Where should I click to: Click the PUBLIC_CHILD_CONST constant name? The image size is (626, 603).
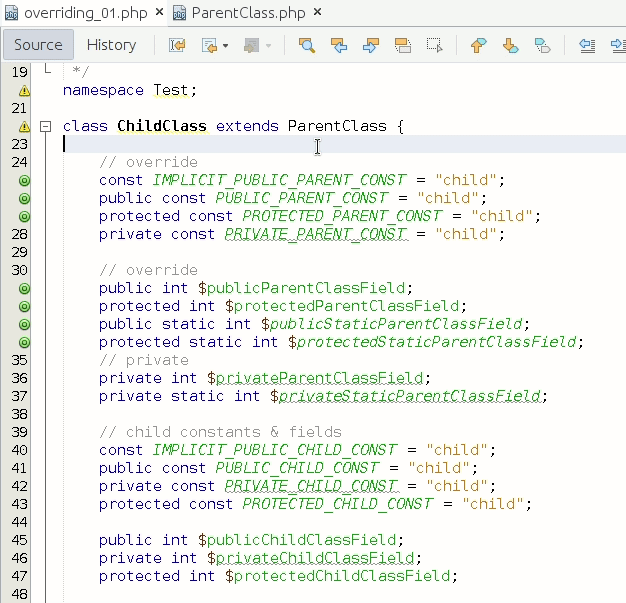(x=297, y=468)
